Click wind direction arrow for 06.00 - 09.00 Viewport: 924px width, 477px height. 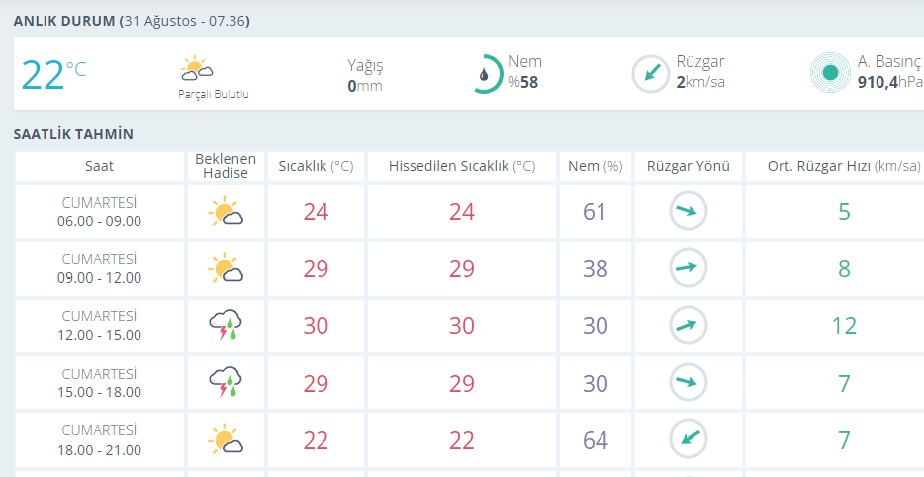pyautogui.click(x=688, y=211)
